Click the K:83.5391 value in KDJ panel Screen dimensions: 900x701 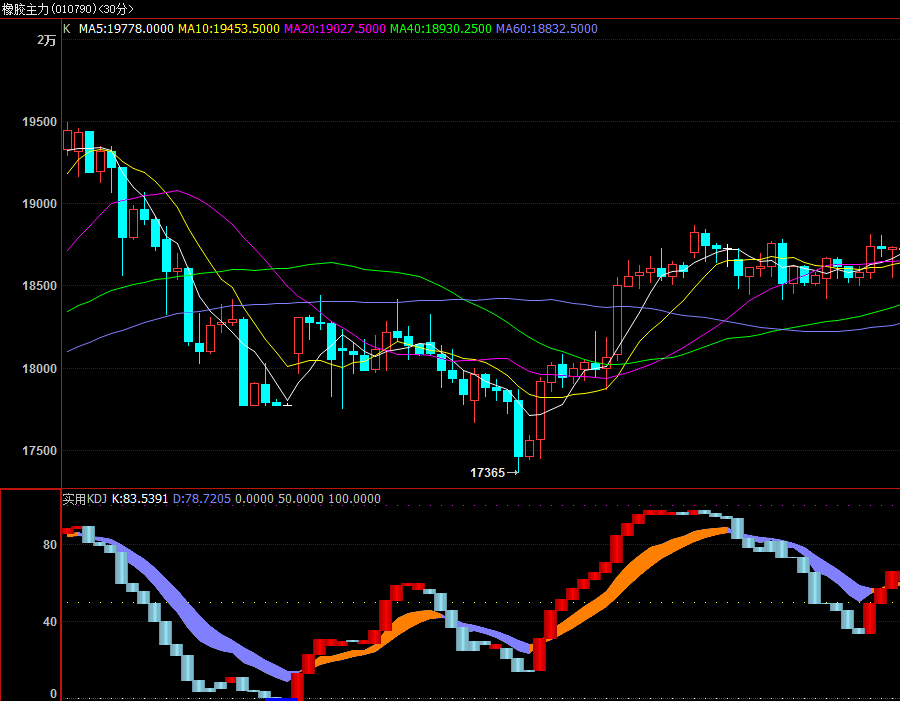[139, 499]
